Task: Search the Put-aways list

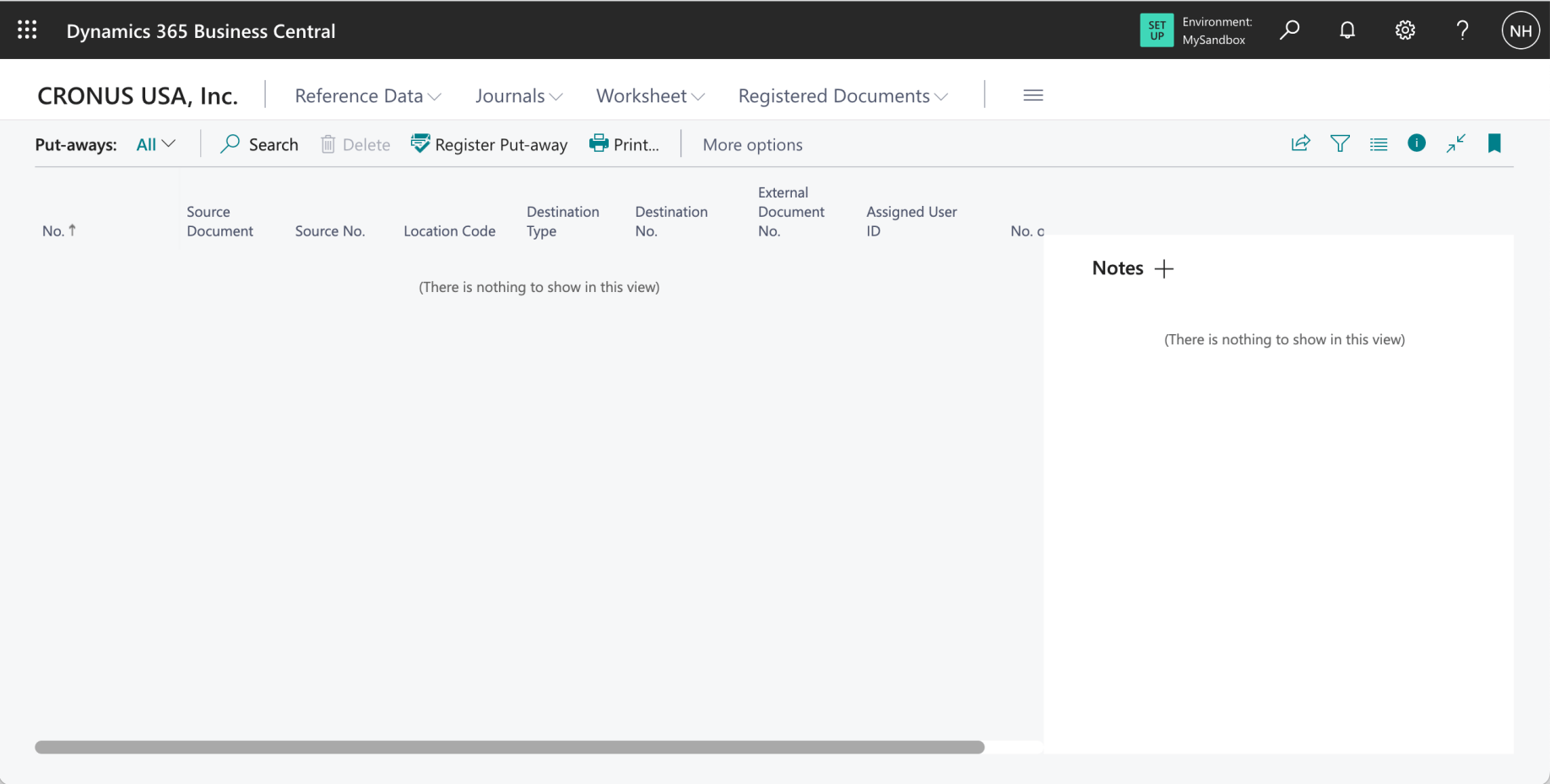Action: tap(259, 144)
